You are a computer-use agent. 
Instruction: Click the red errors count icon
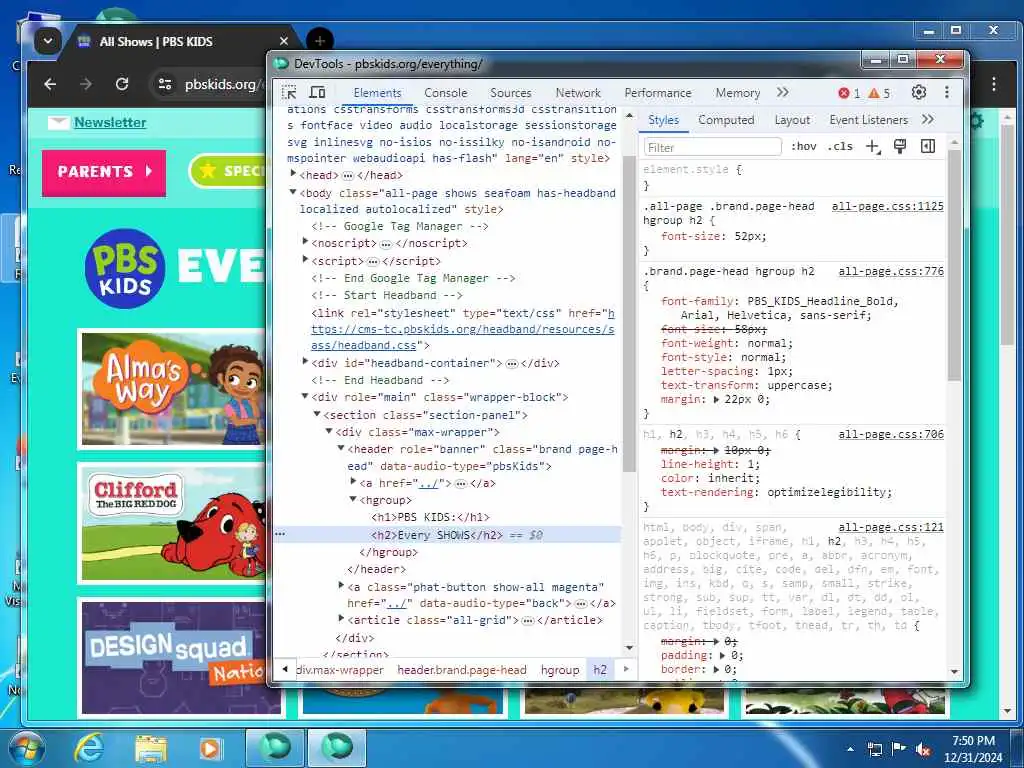pyautogui.click(x=844, y=93)
